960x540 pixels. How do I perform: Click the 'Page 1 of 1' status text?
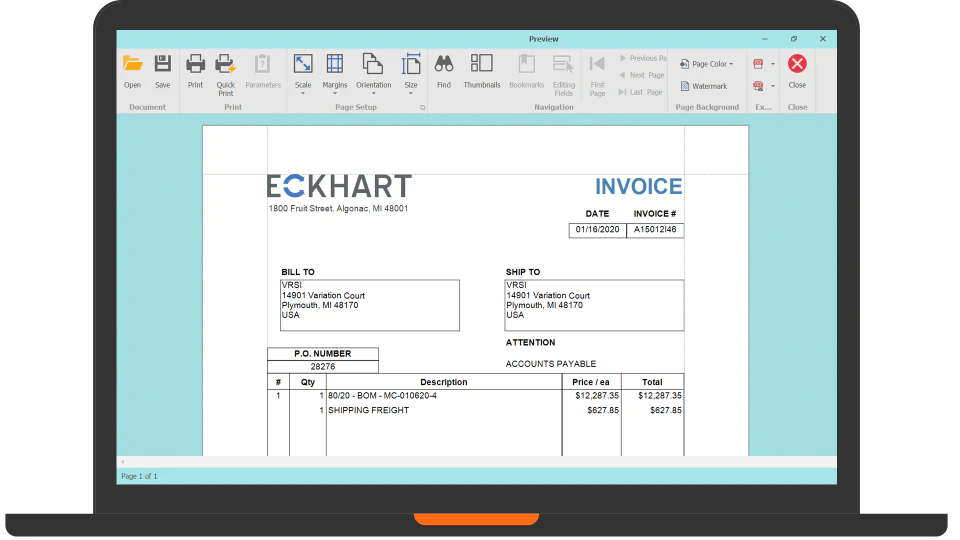[x=139, y=476]
